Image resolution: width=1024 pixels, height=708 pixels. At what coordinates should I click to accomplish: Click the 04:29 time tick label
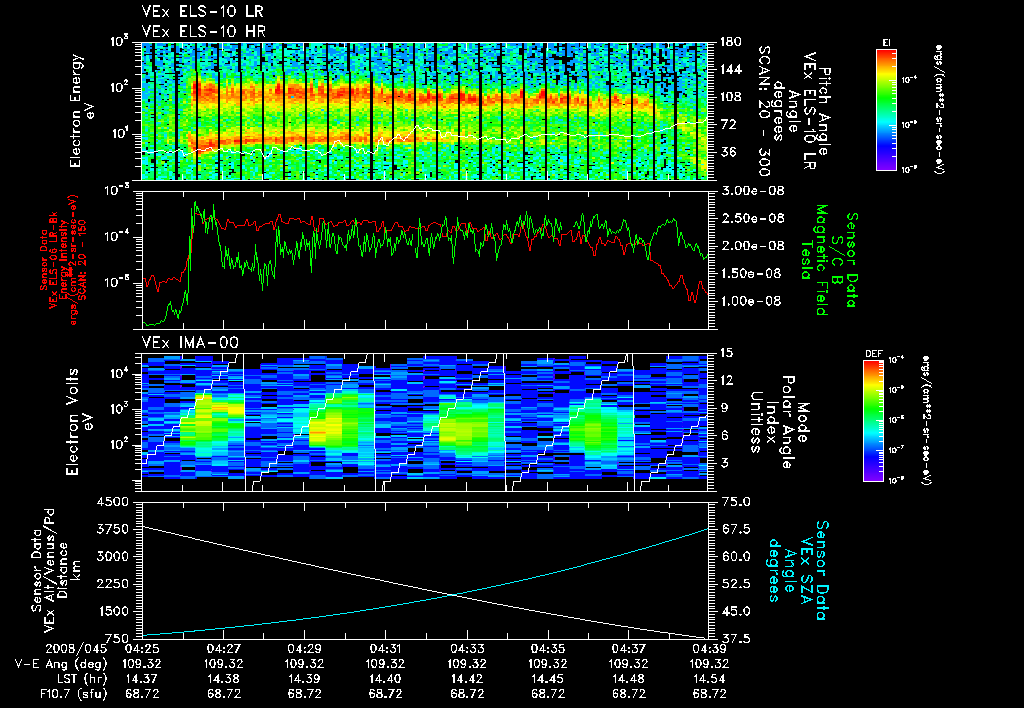coord(304,649)
